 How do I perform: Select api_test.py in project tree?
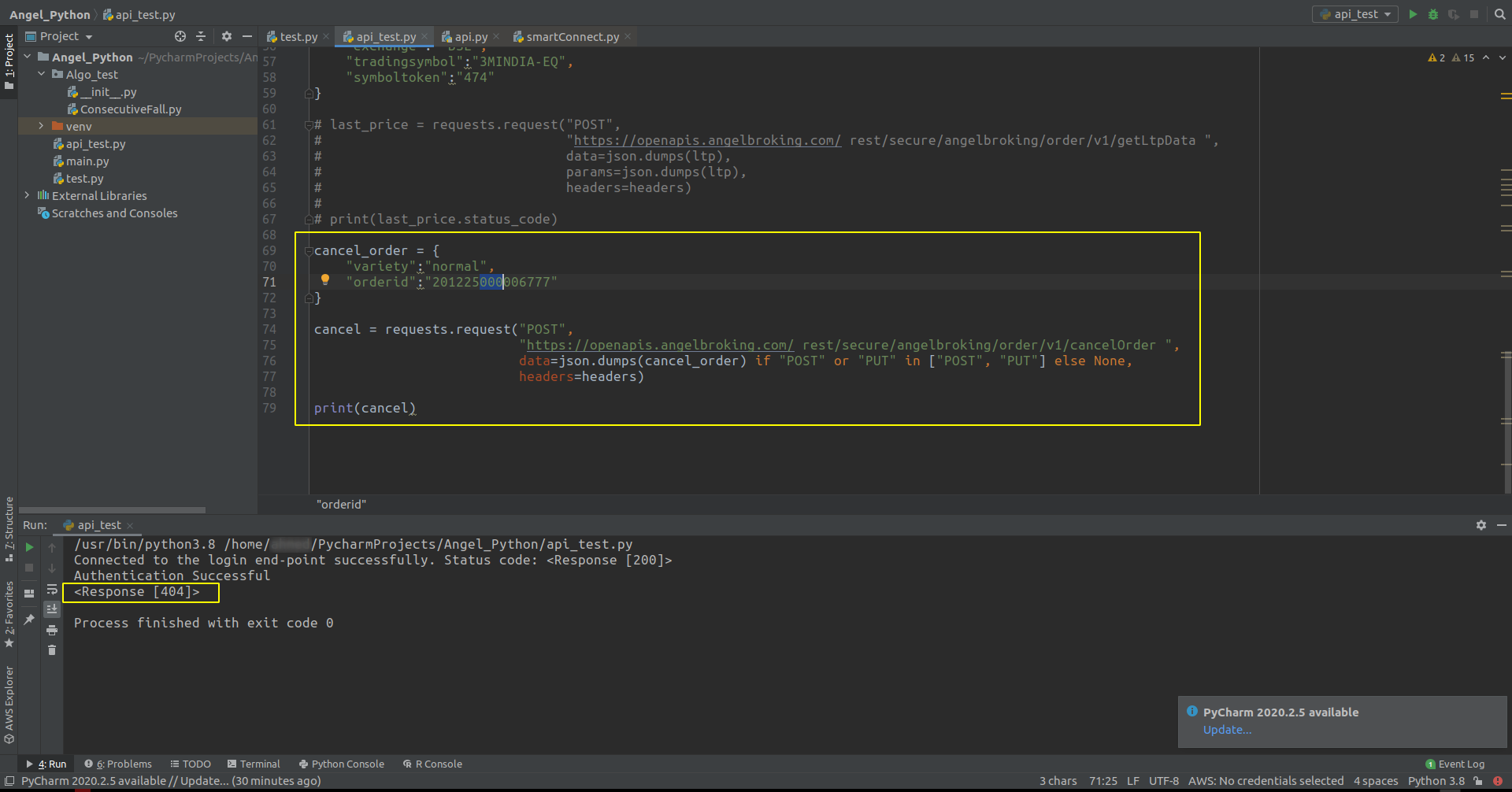90,144
